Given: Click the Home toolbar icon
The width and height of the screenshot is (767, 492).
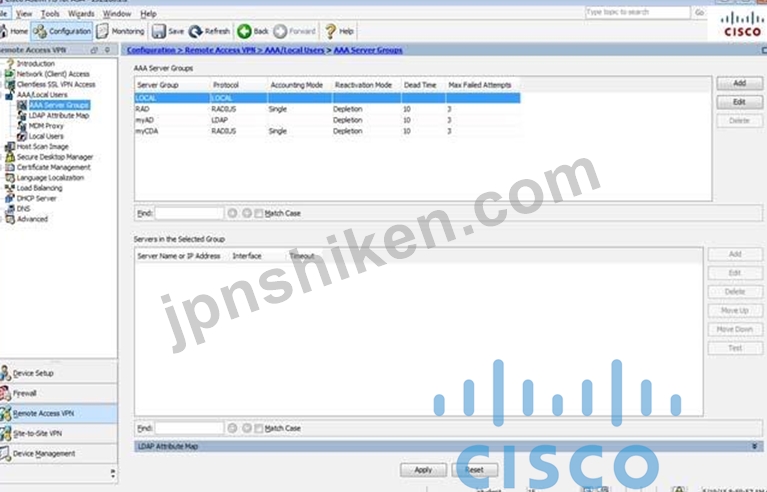Looking at the screenshot, I should pyautogui.click(x=4, y=31).
